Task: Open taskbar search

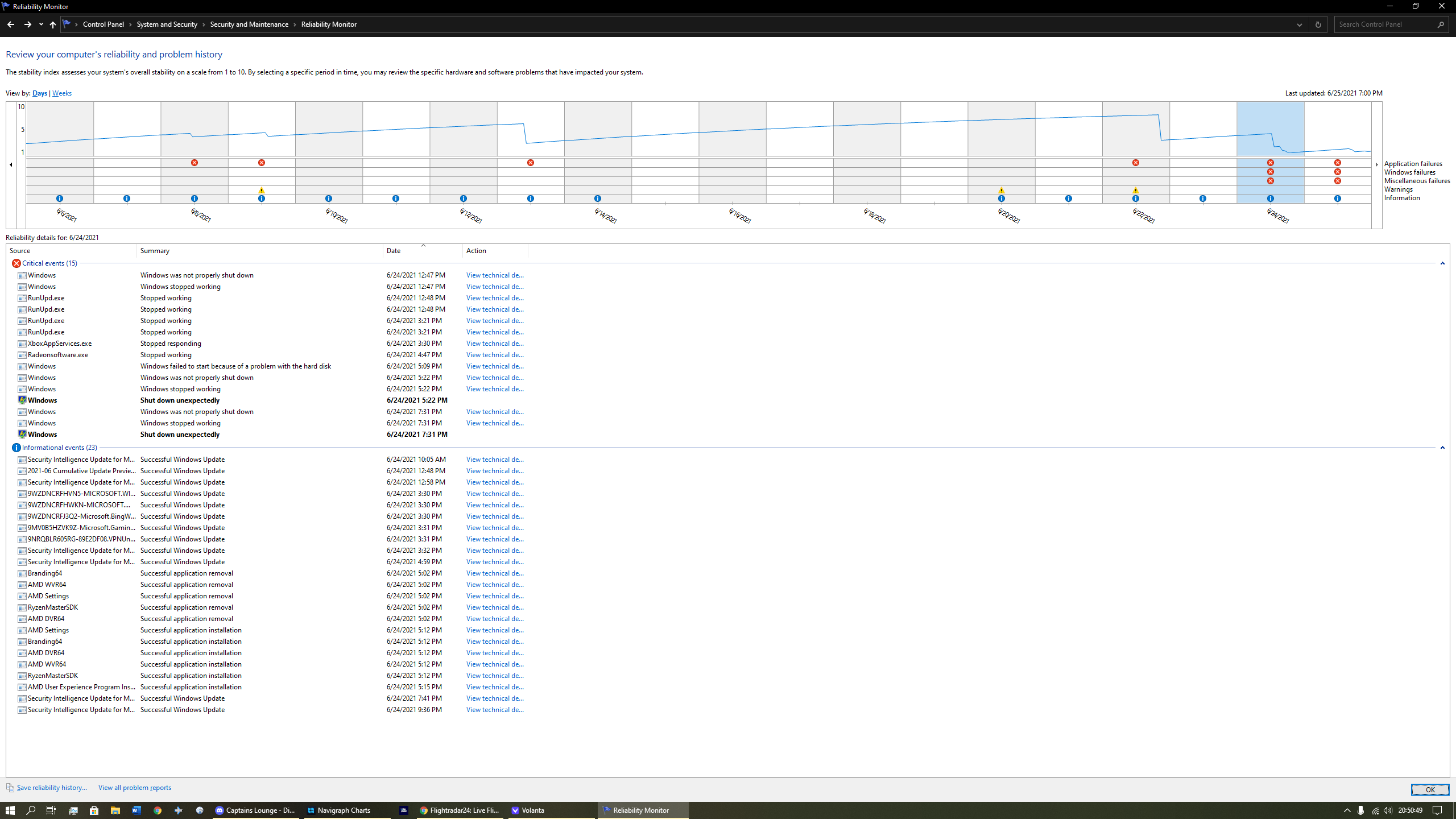Action: point(31,810)
